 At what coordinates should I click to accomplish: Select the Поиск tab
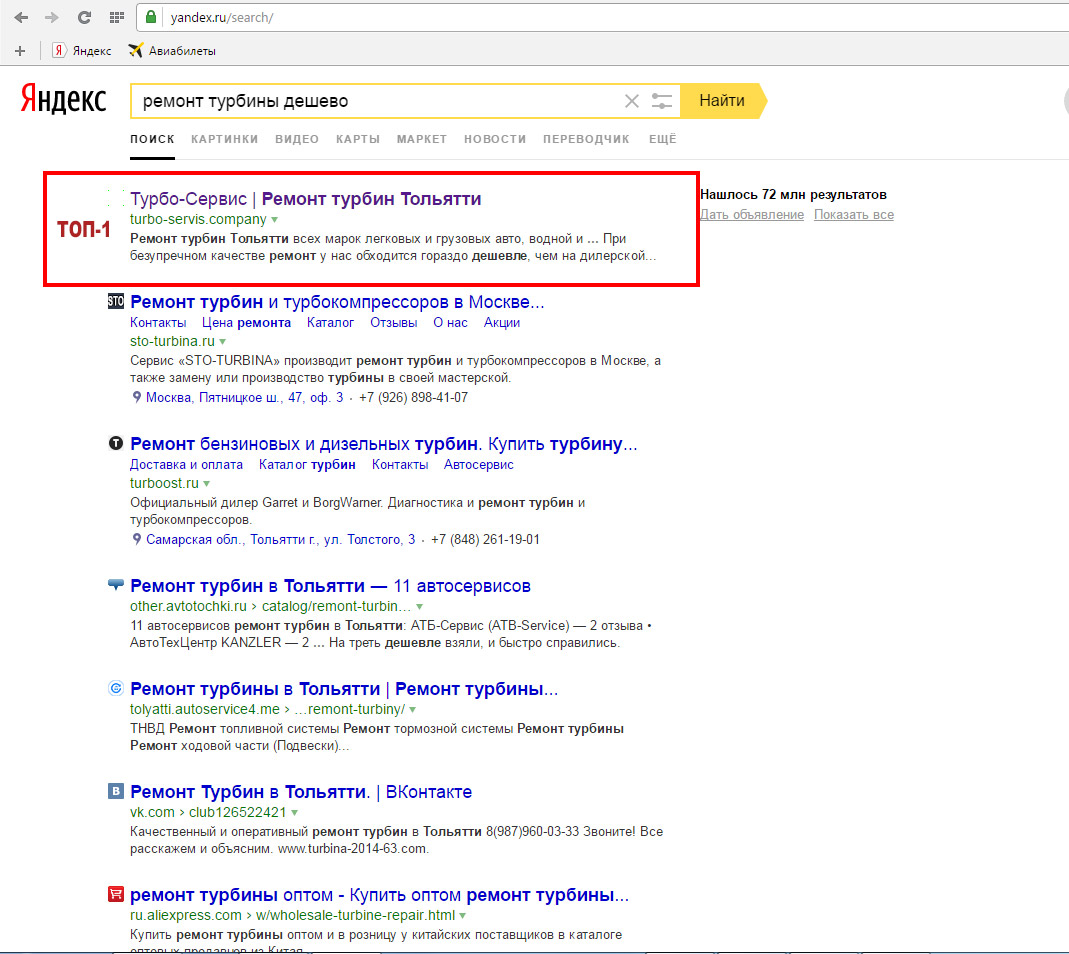click(x=153, y=139)
